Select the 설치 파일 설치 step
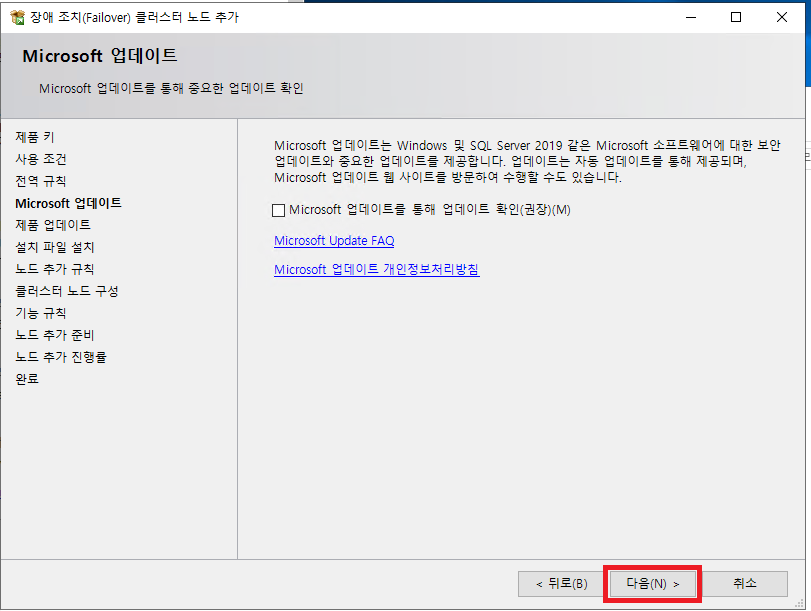This screenshot has width=811, height=611. click(x=55, y=247)
